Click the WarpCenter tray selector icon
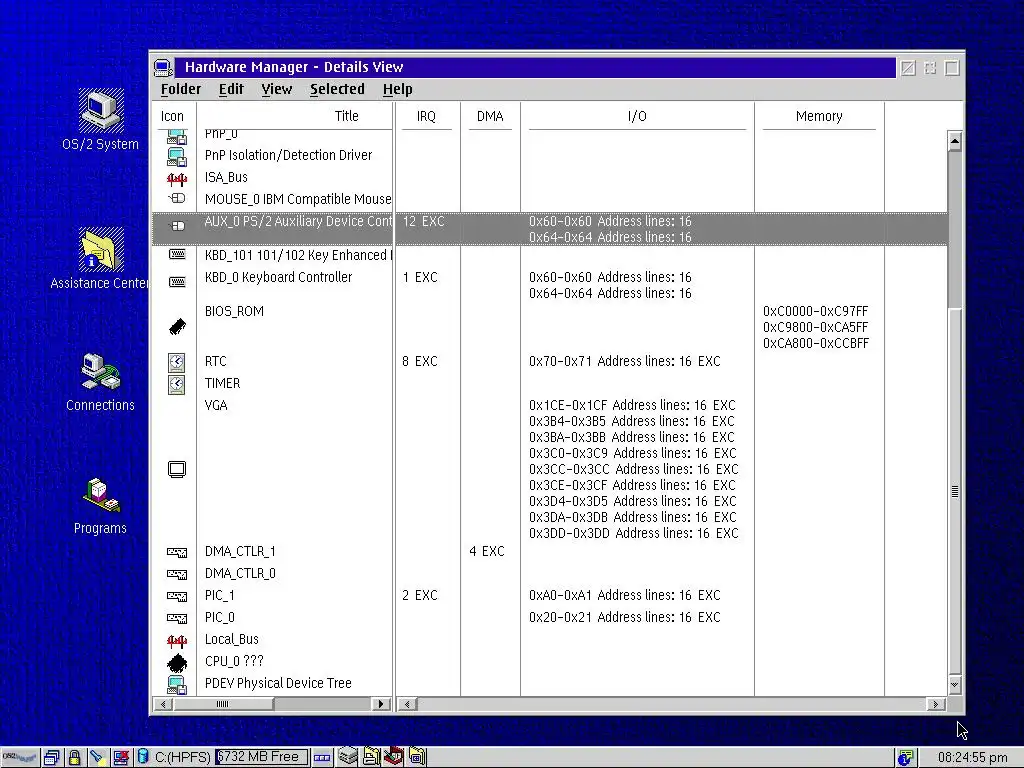This screenshot has height=768, width=1024. coord(322,758)
